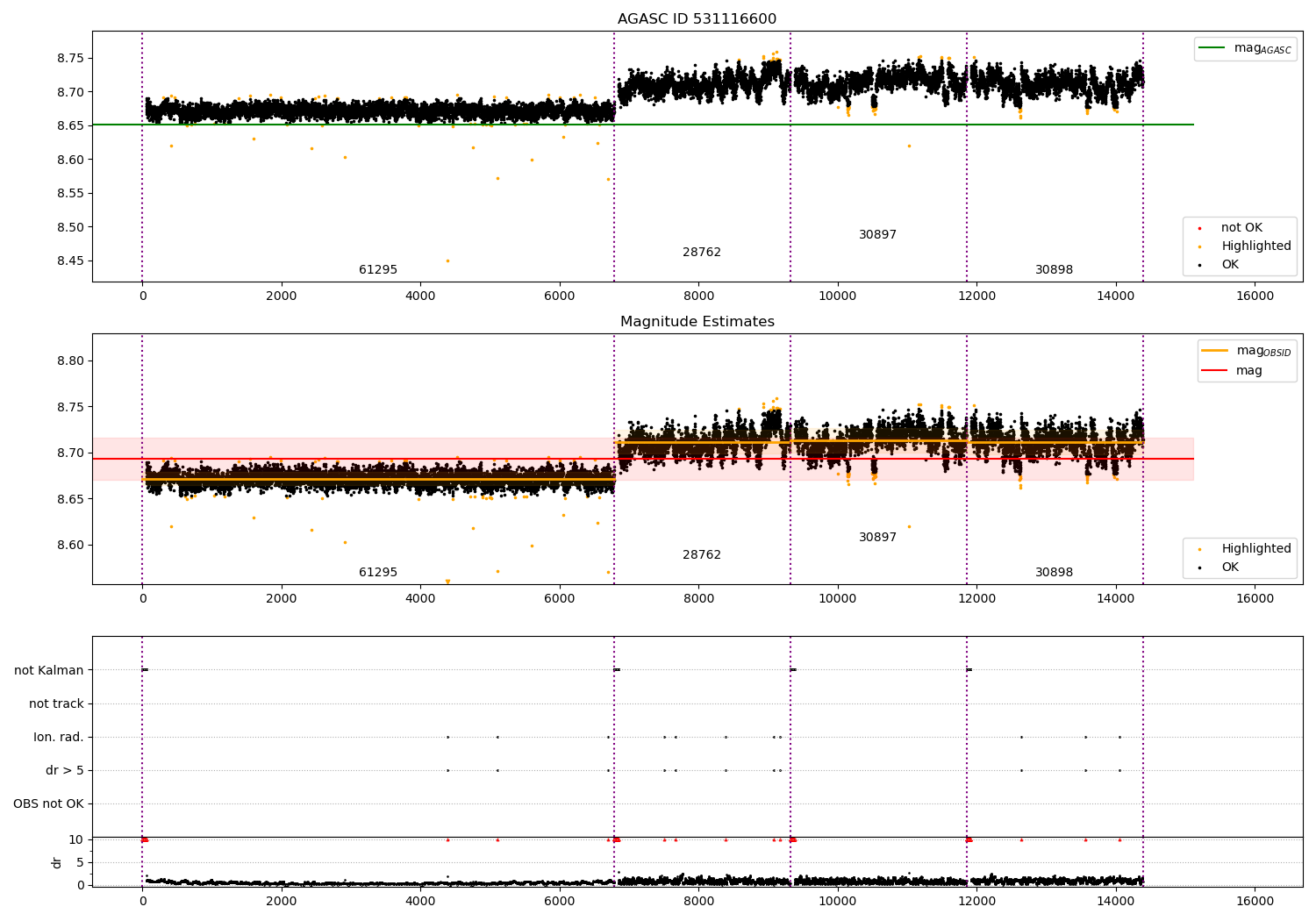The width and height of the screenshot is (1316, 921).
Task: Select the mag OBSID legend entry in the middle panel
Action: 1246,351
